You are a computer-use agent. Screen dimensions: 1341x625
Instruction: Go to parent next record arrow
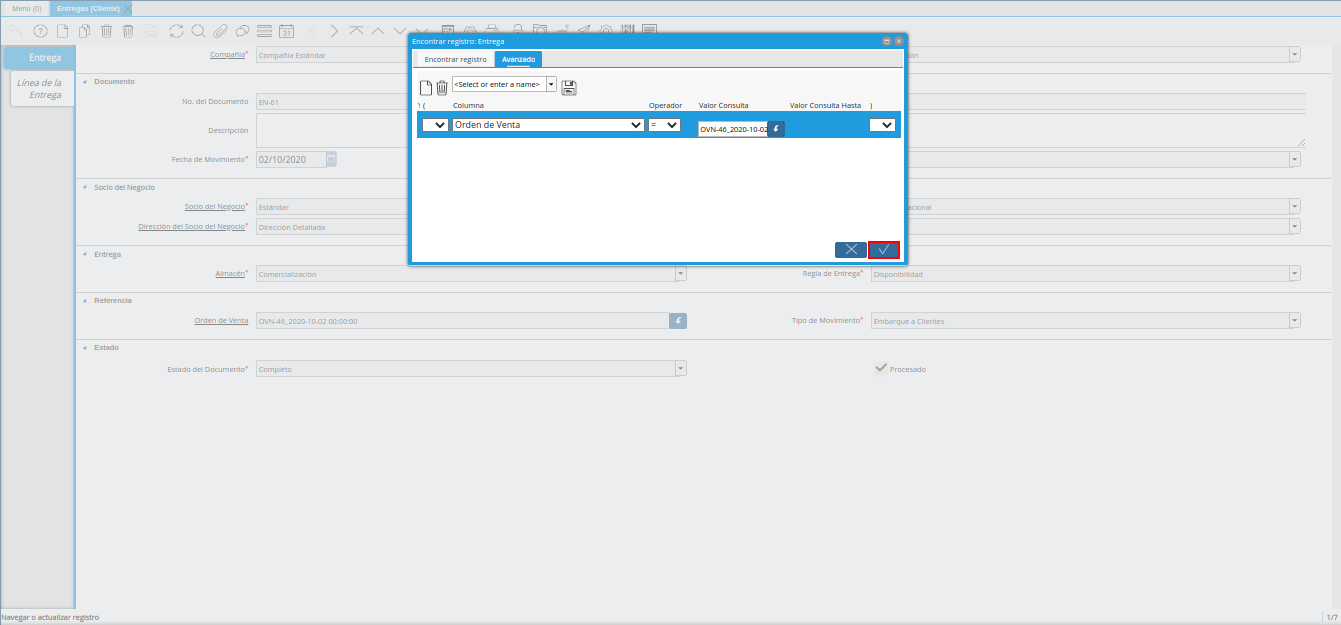334,31
